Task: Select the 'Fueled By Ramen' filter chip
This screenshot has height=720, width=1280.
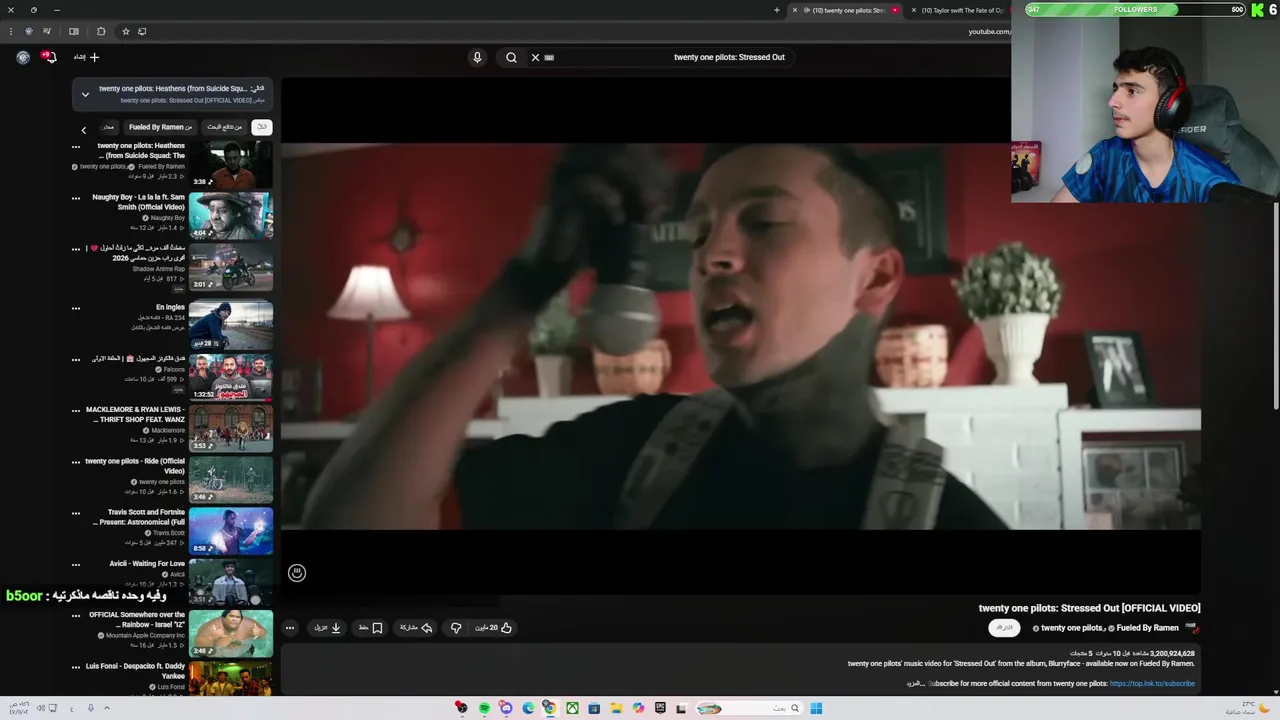Action: pyautogui.click(x=160, y=127)
